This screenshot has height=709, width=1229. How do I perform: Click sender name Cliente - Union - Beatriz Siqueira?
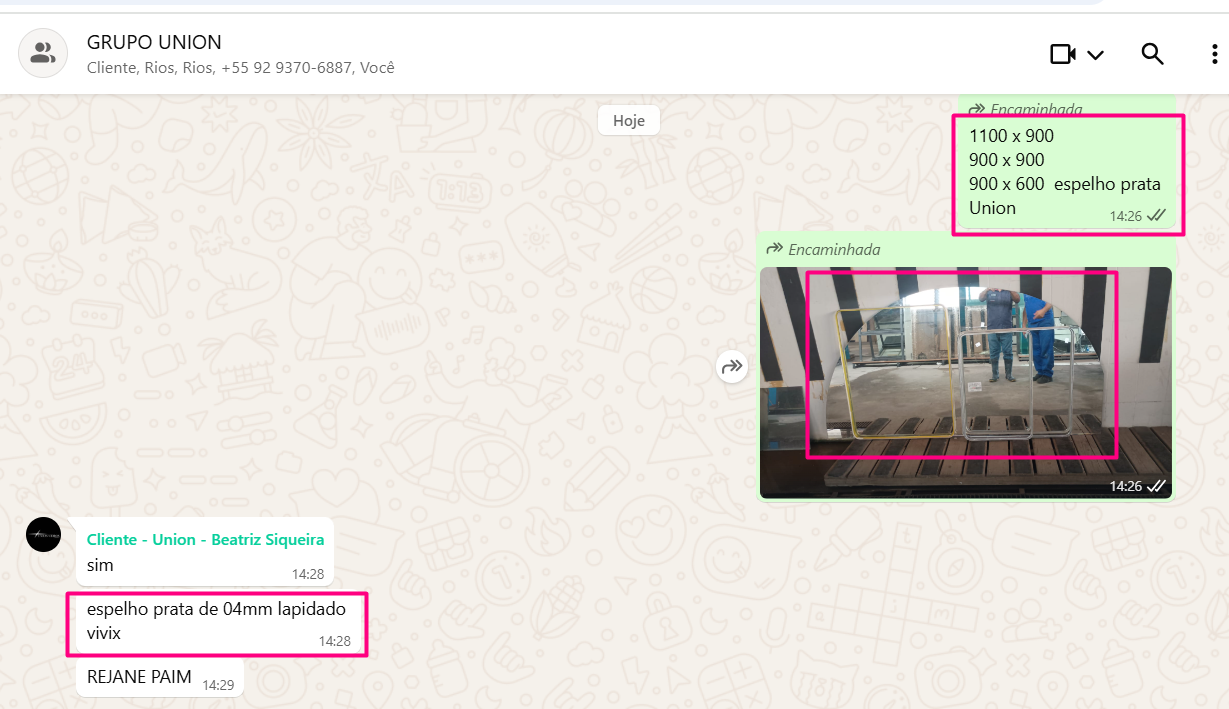[x=205, y=539]
